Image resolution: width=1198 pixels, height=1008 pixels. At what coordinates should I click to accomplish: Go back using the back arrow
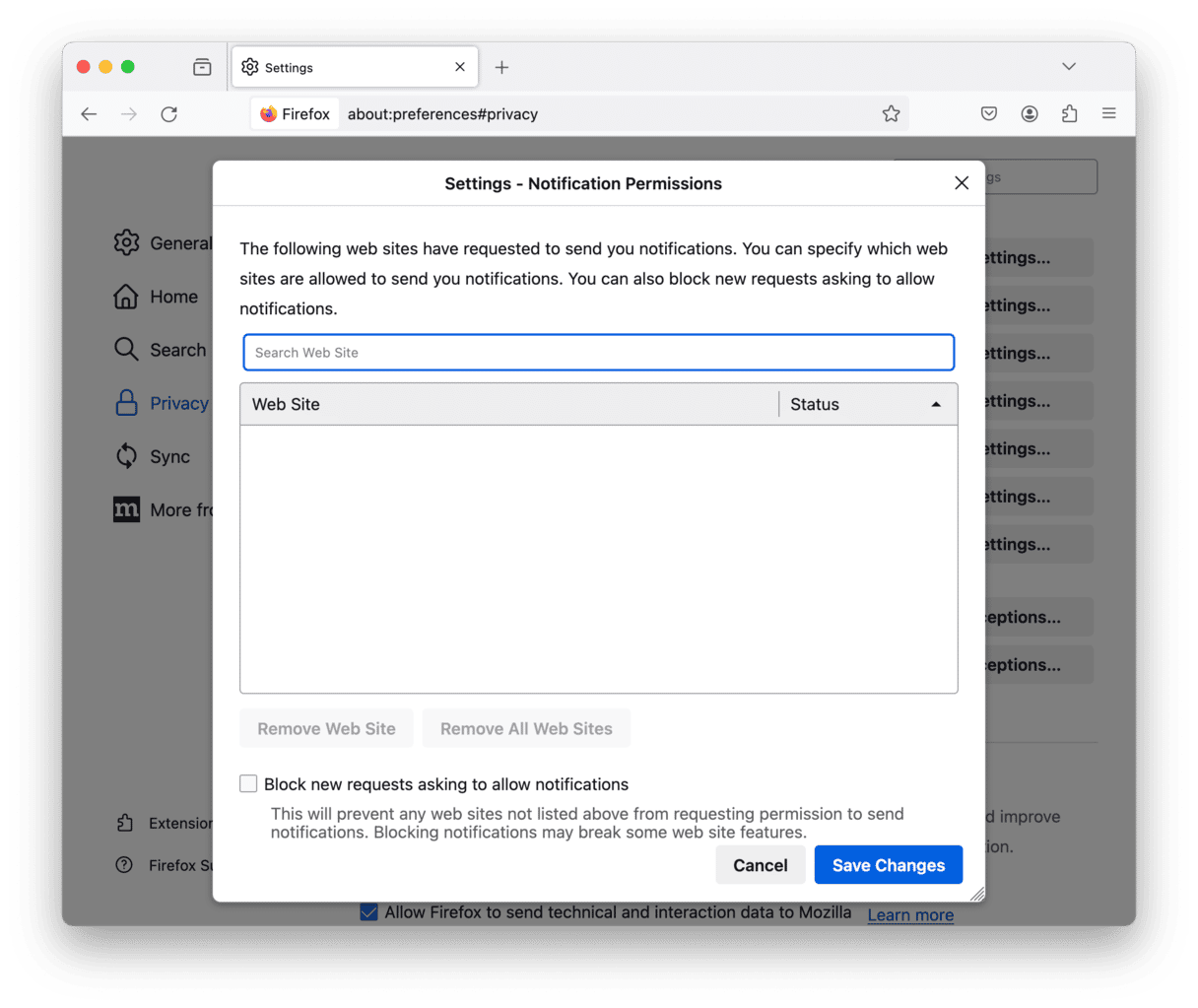(89, 114)
